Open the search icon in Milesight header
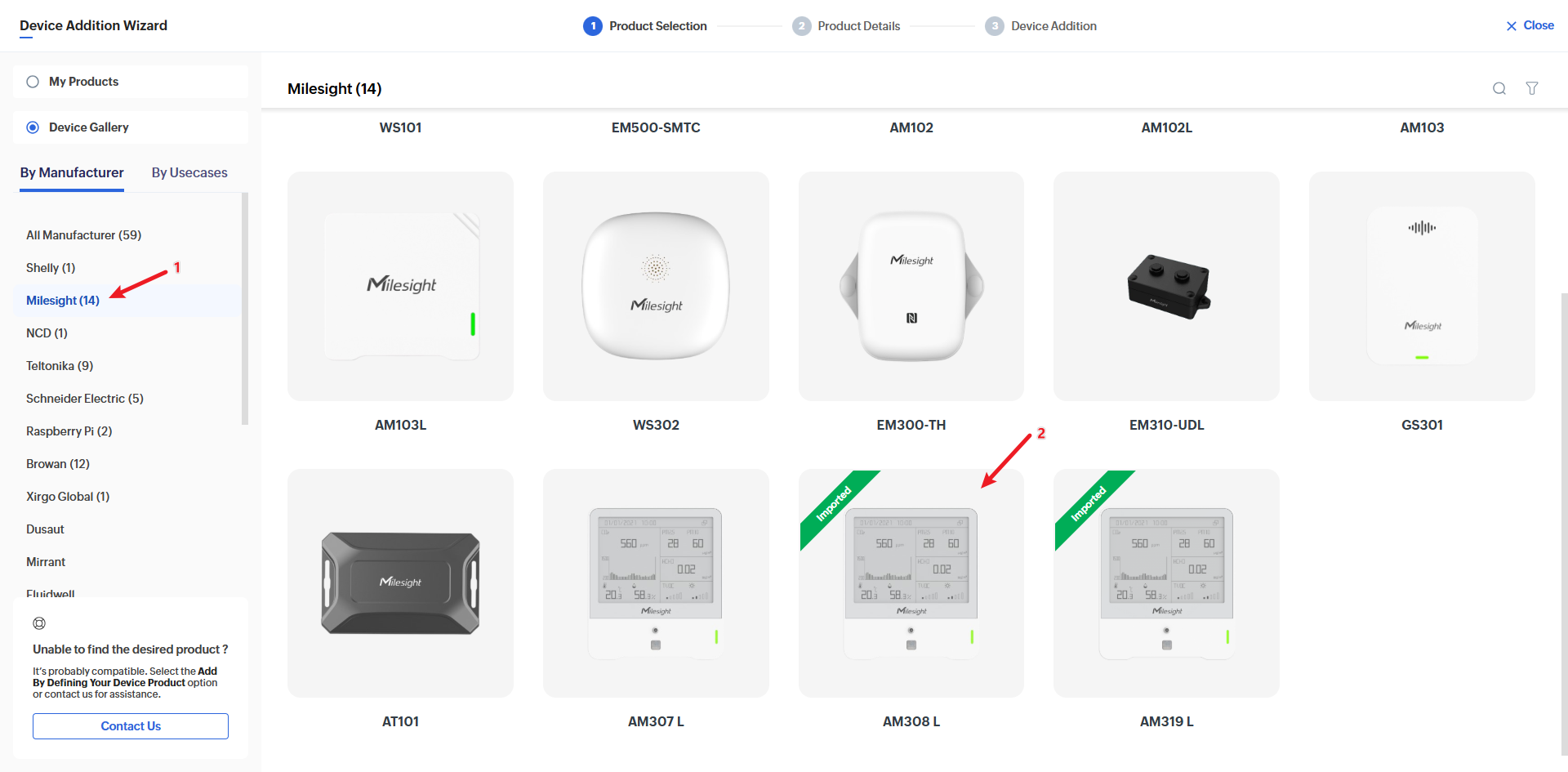Viewport: 1568px width, 772px height. click(x=1499, y=88)
